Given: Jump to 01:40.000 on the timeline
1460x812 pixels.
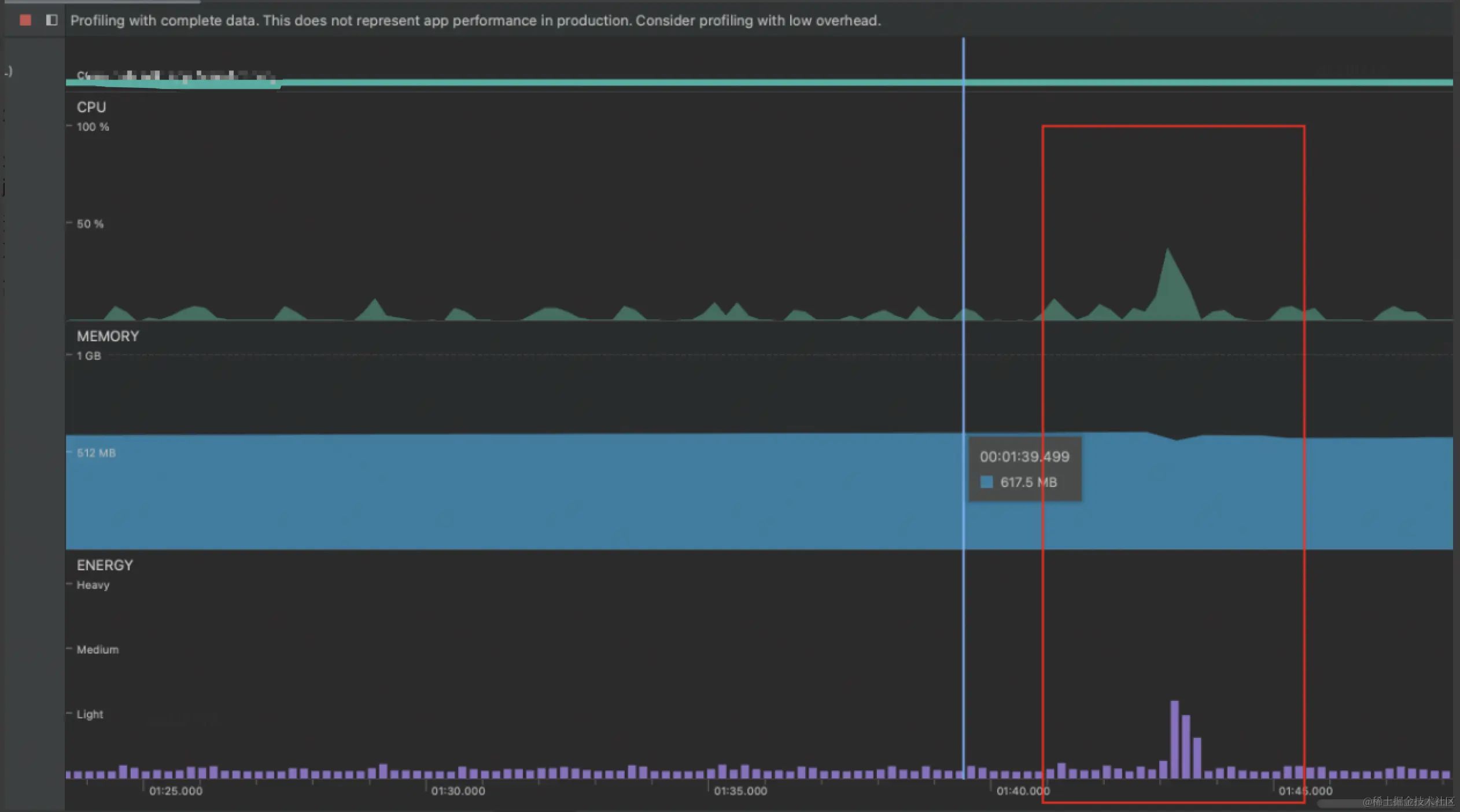Looking at the screenshot, I should 1022,791.
